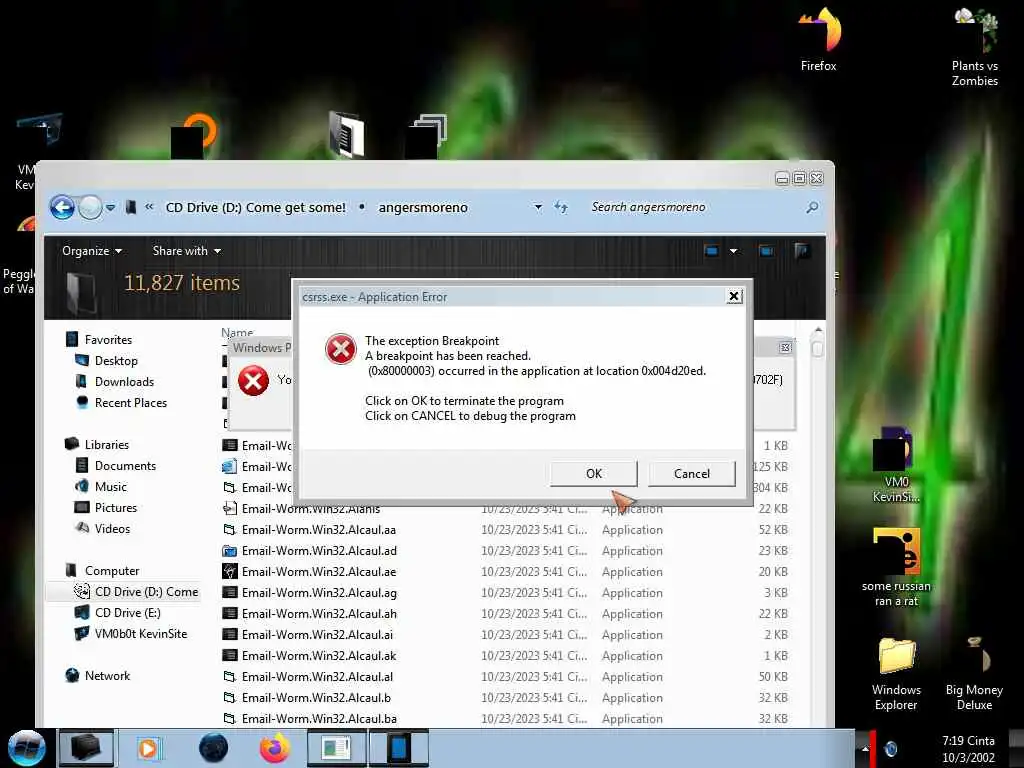This screenshot has width=1024, height=768.
Task: Click the scroll up arrow in file list
Action: (x=818, y=330)
